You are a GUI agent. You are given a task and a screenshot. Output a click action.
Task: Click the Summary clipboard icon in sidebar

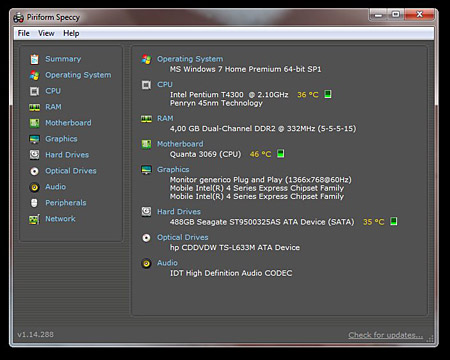tap(34, 59)
